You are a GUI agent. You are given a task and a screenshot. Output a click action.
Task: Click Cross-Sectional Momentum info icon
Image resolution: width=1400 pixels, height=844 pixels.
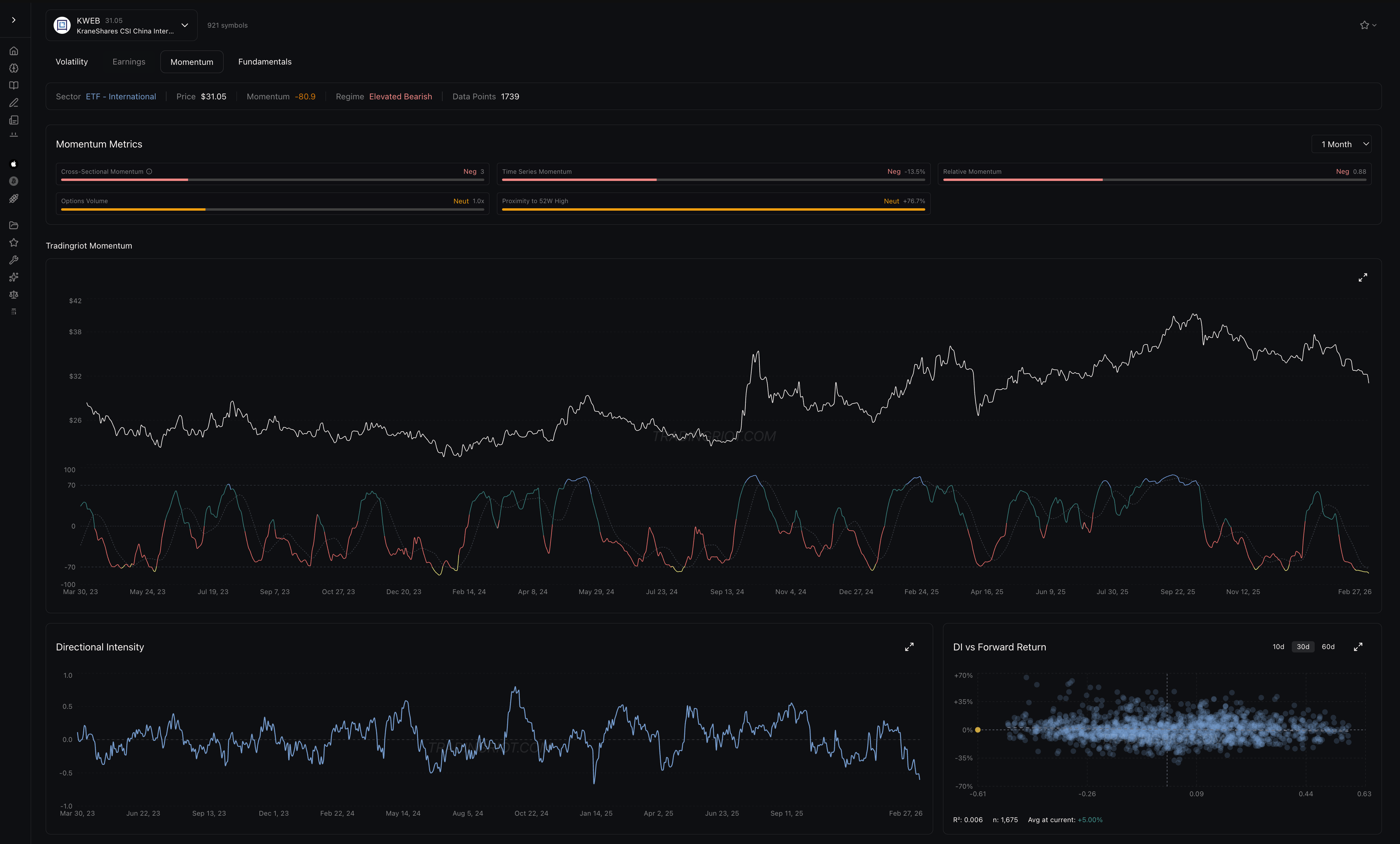pyautogui.click(x=149, y=172)
